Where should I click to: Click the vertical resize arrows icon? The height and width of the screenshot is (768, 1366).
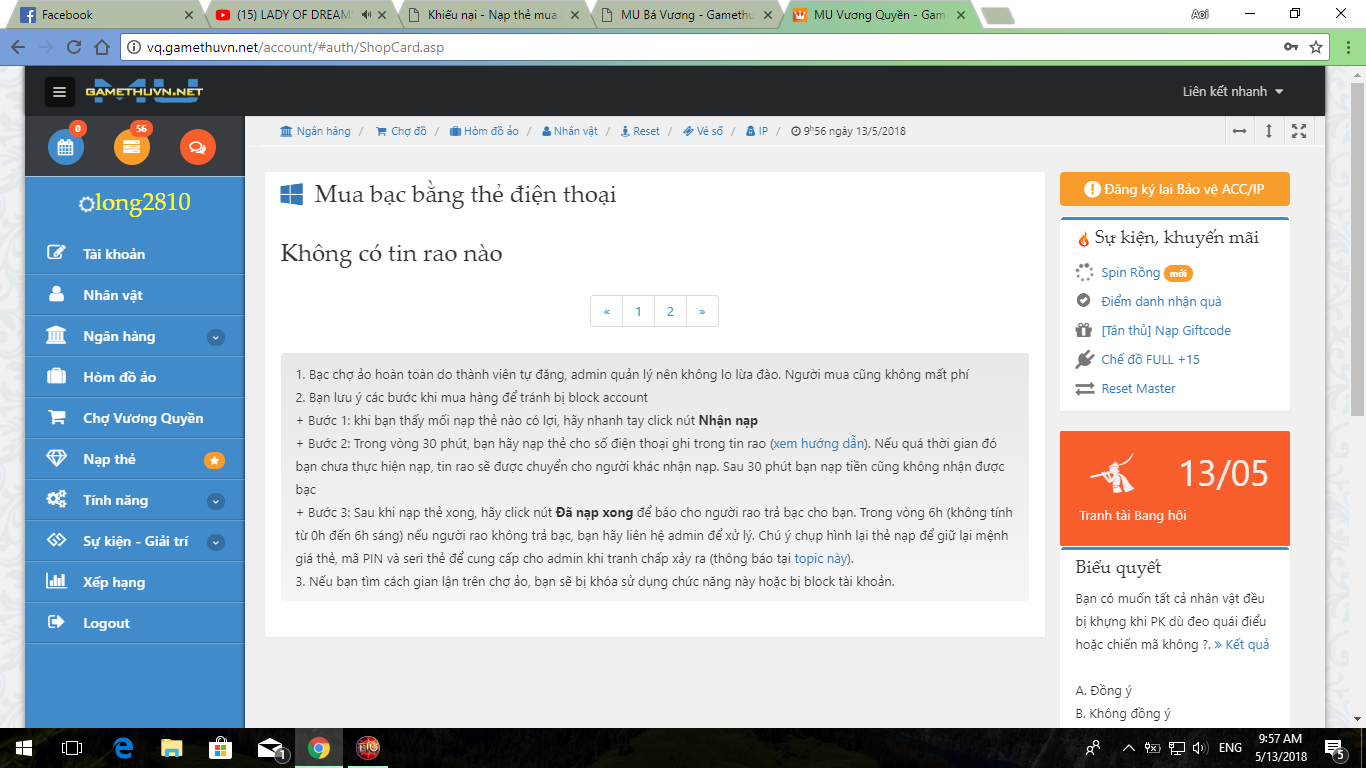[1269, 131]
